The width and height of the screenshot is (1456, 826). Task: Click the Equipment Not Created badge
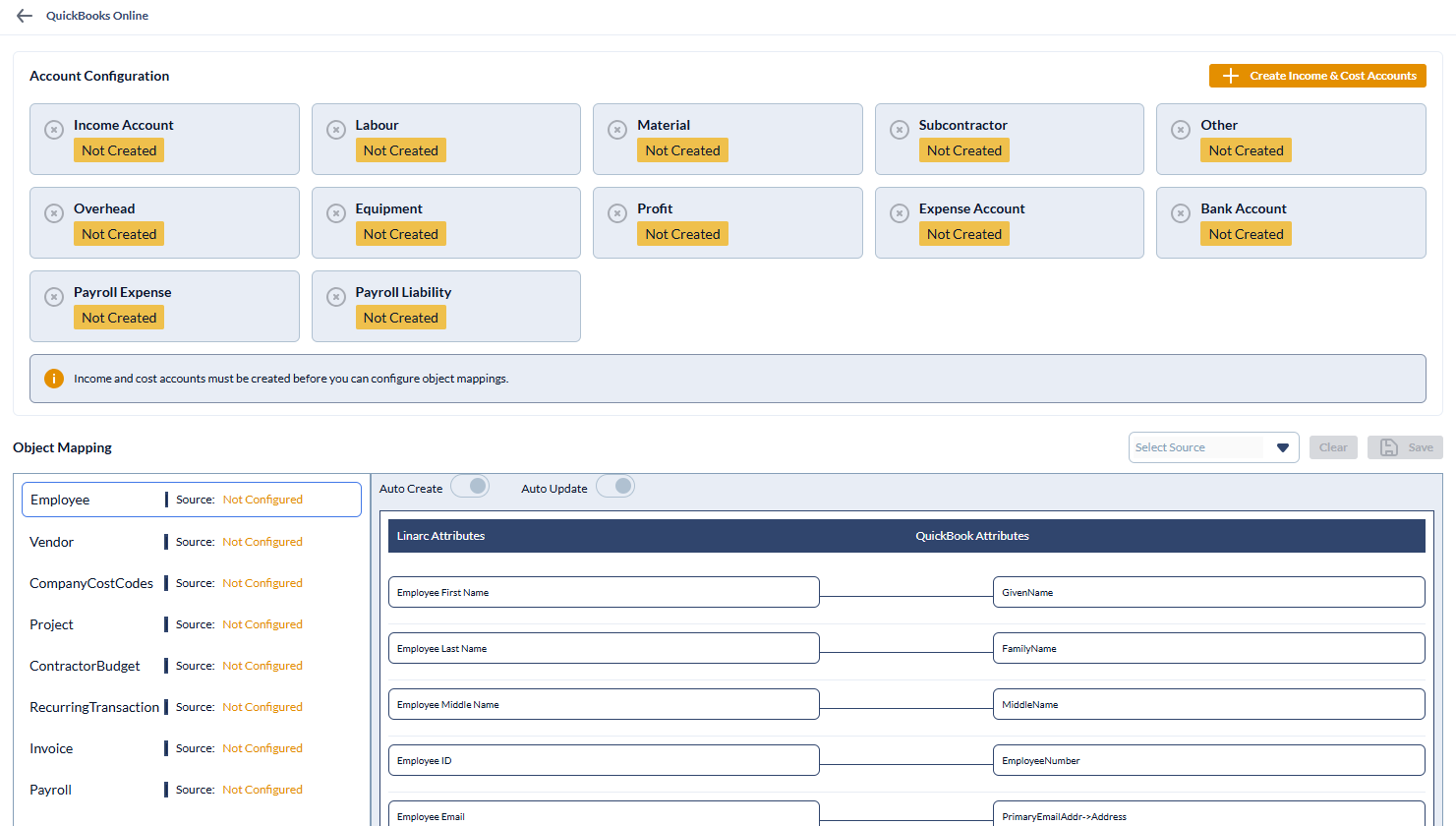point(401,234)
